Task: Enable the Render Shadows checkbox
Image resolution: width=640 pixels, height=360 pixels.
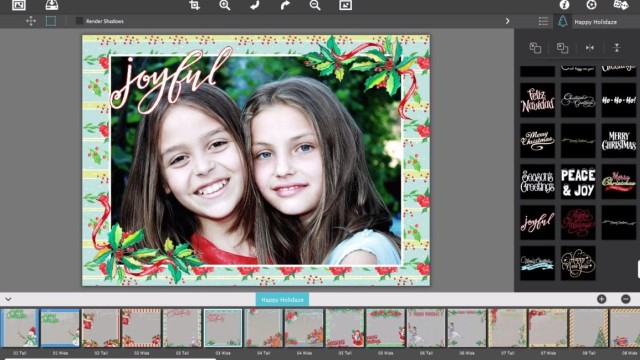Action: pyautogui.click(x=79, y=21)
